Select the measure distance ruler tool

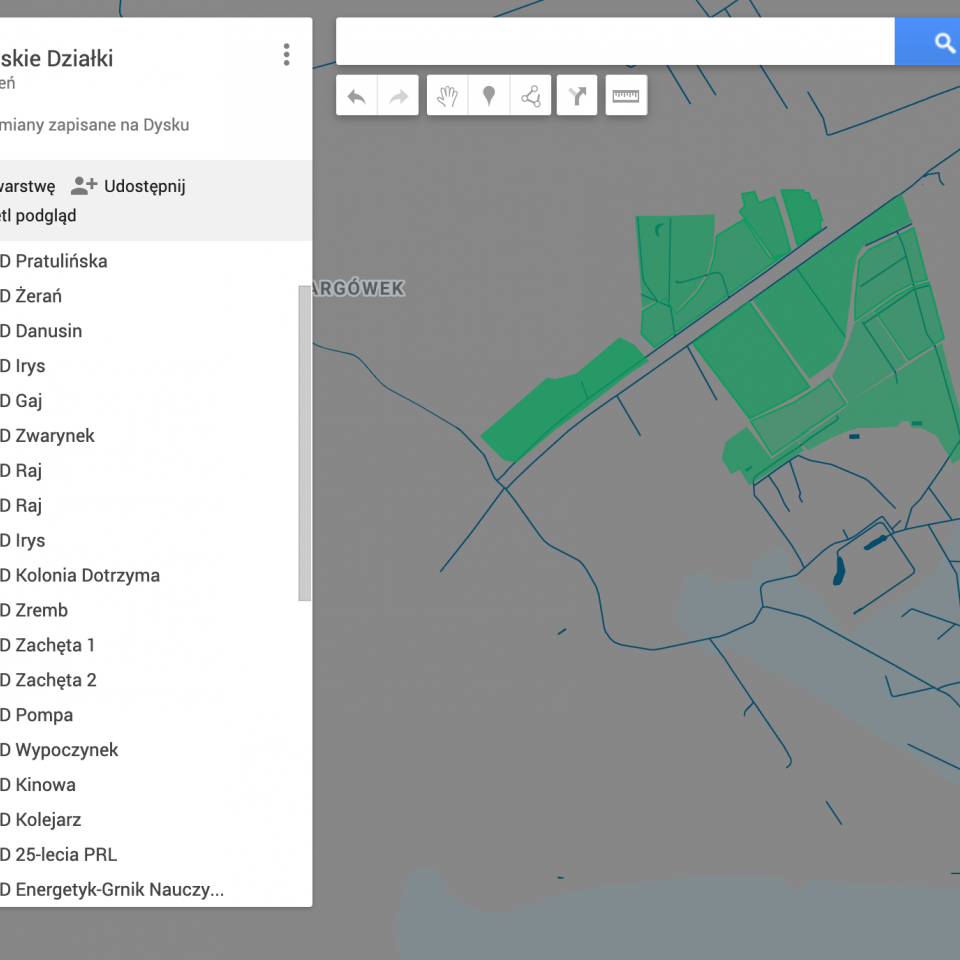(x=626, y=97)
